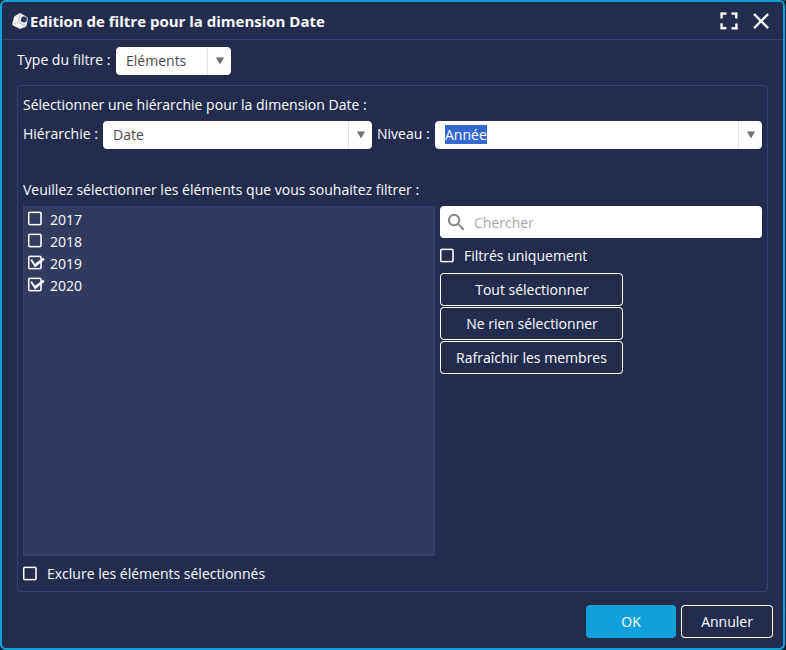
Task: Click the Niveau field showing 'Année'
Action: point(590,135)
